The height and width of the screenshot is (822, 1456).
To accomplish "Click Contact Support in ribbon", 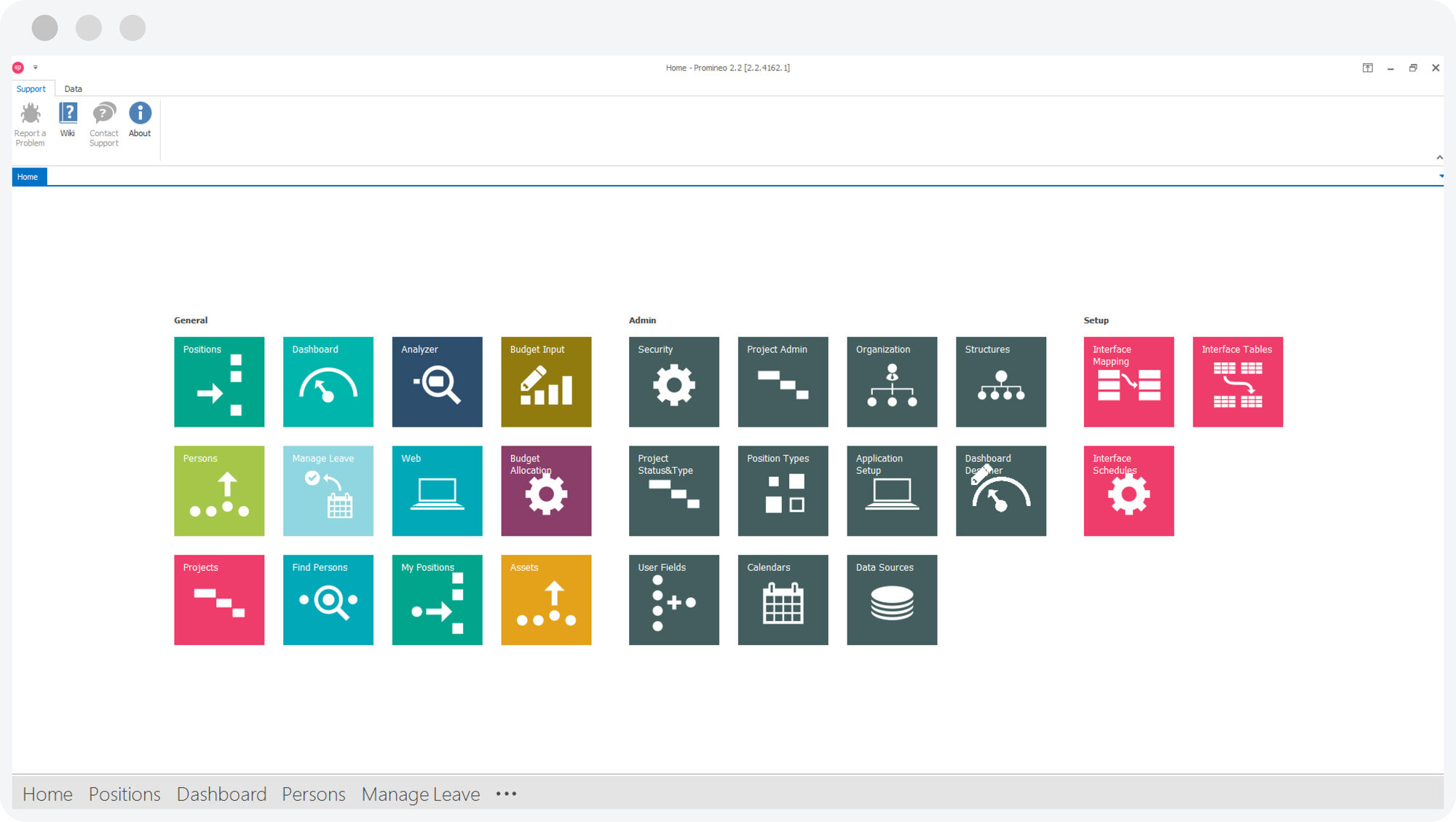I will click(104, 125).
